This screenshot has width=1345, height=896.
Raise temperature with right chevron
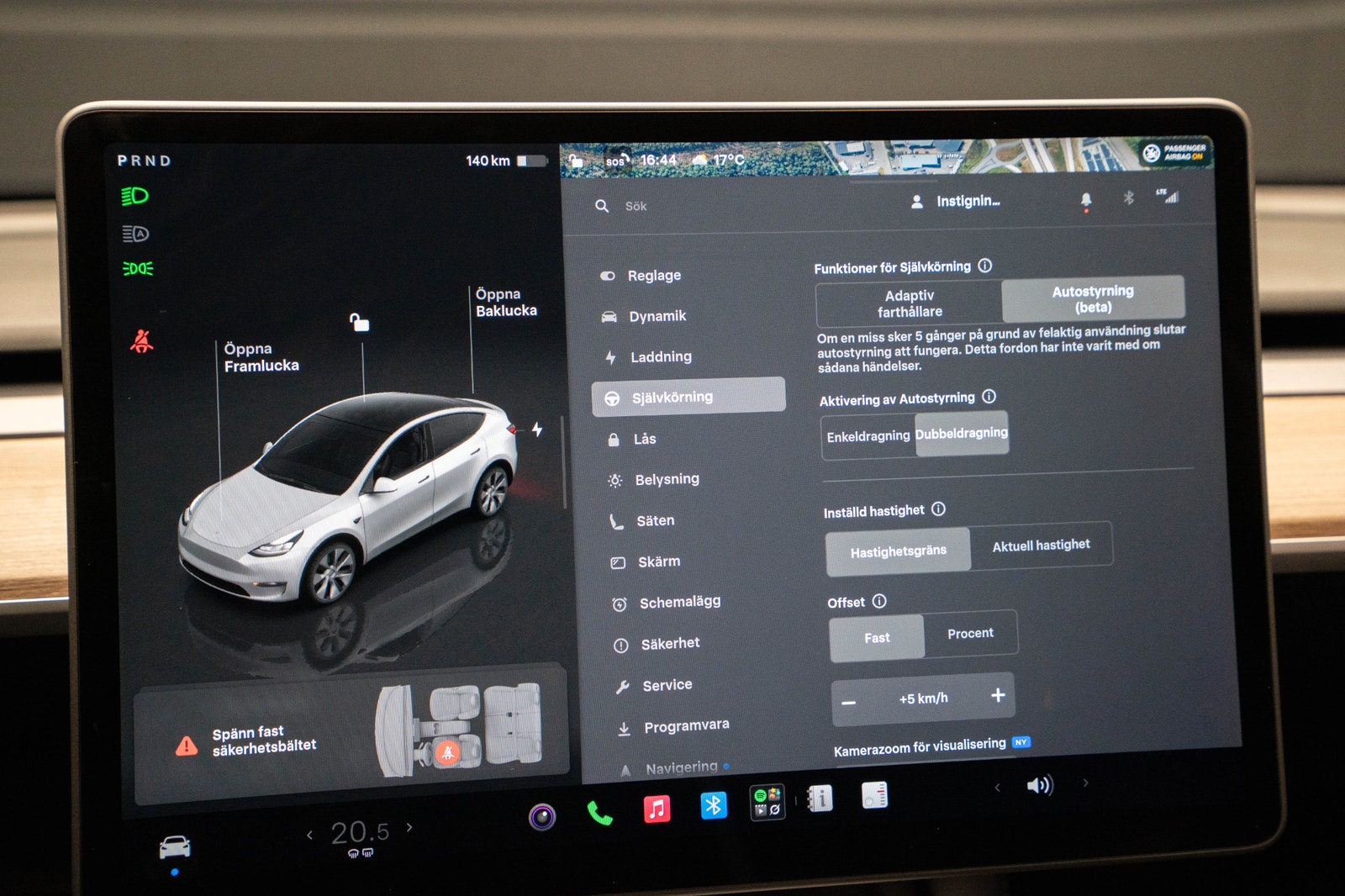click(x=409, y=827)
